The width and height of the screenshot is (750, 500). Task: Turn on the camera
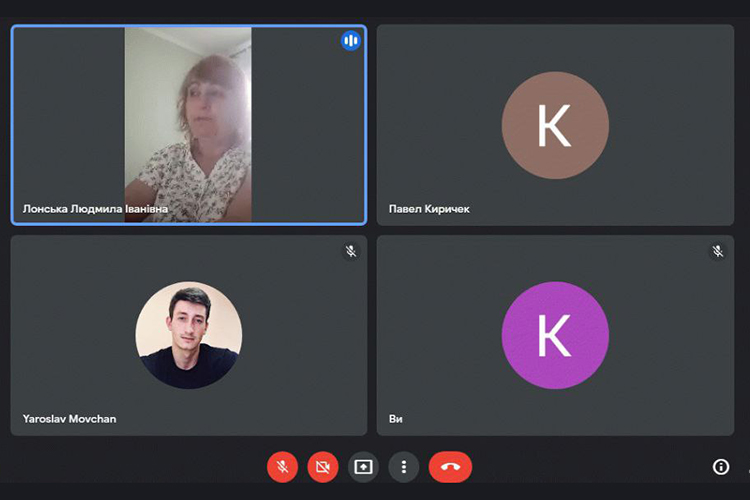tap(323, 467)
